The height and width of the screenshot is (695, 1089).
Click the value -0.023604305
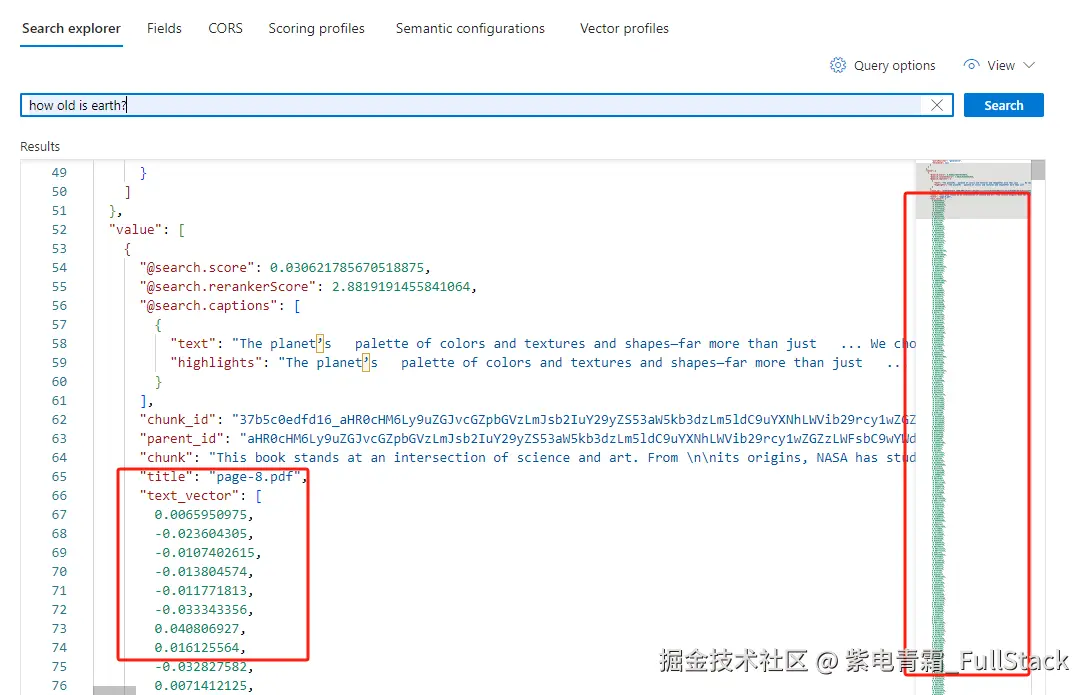pyautogui.click(x=201, y=534)
